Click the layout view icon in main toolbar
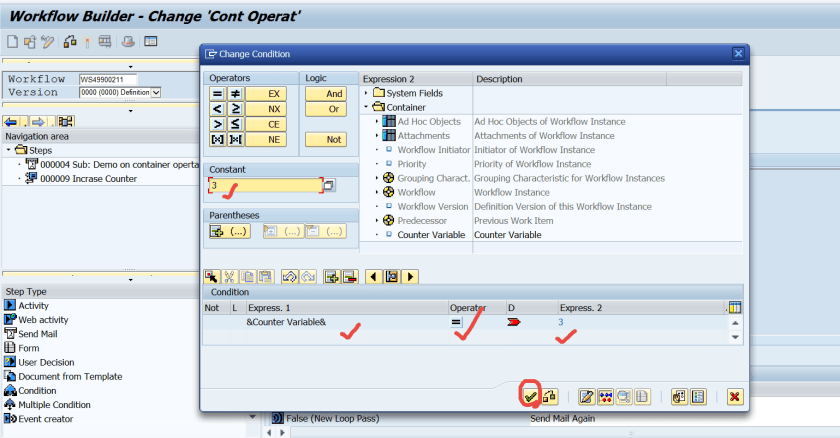 (x=151, y=41)
